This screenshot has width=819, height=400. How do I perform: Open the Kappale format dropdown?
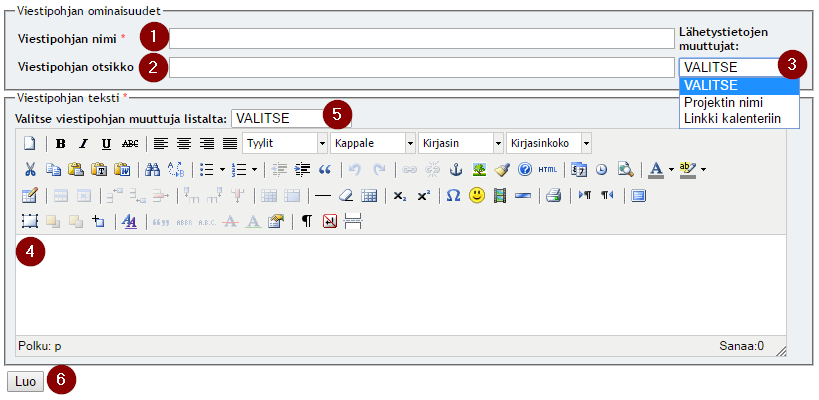coord(372,143)
